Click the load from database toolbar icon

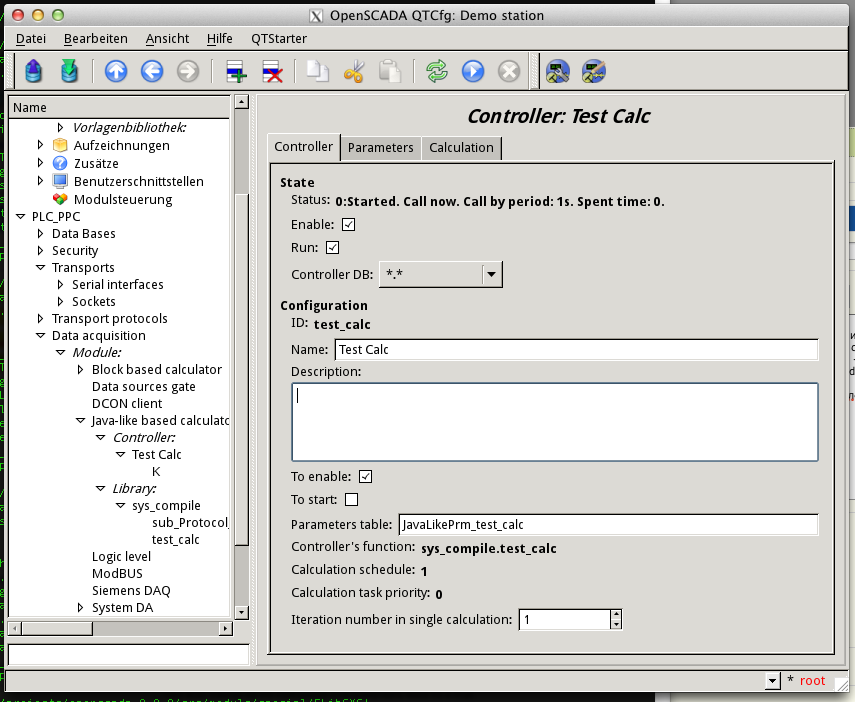35,71
